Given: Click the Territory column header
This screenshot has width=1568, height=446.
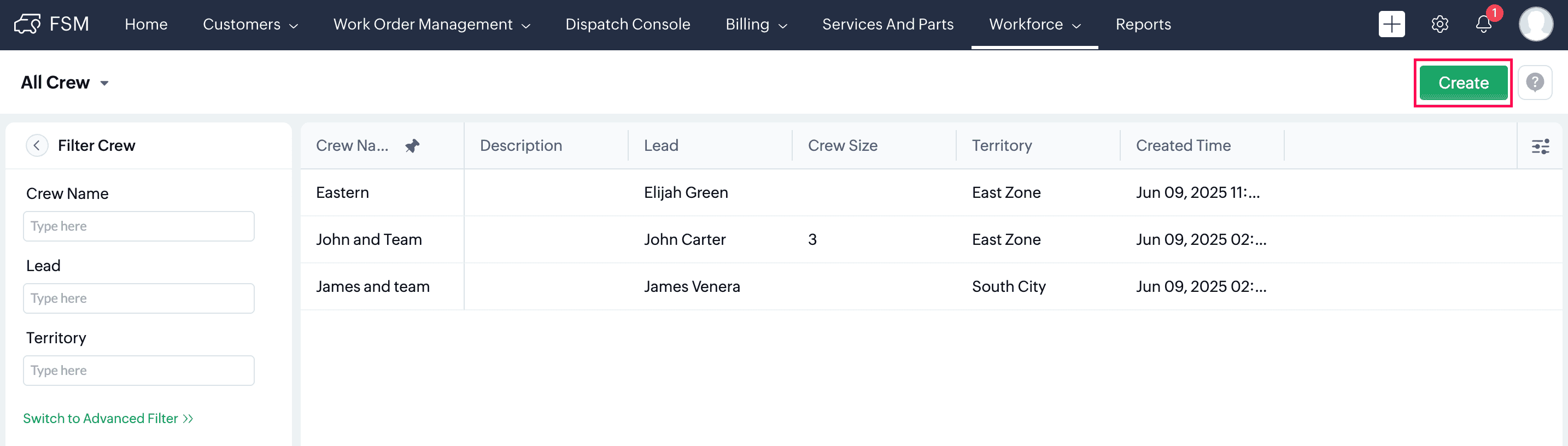Looking at the screenshot, I should point(1002,146).
